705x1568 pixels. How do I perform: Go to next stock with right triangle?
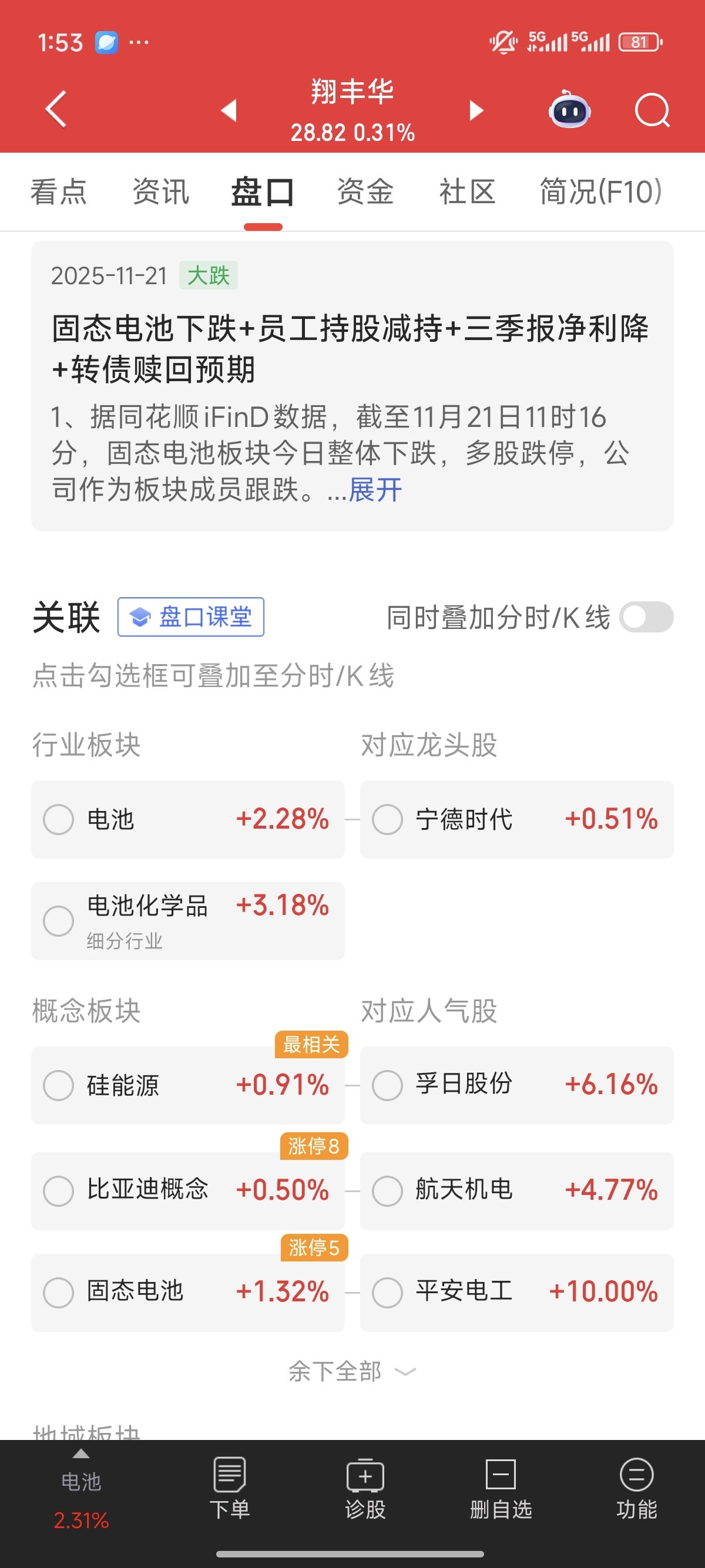click(x=476, y=110)
